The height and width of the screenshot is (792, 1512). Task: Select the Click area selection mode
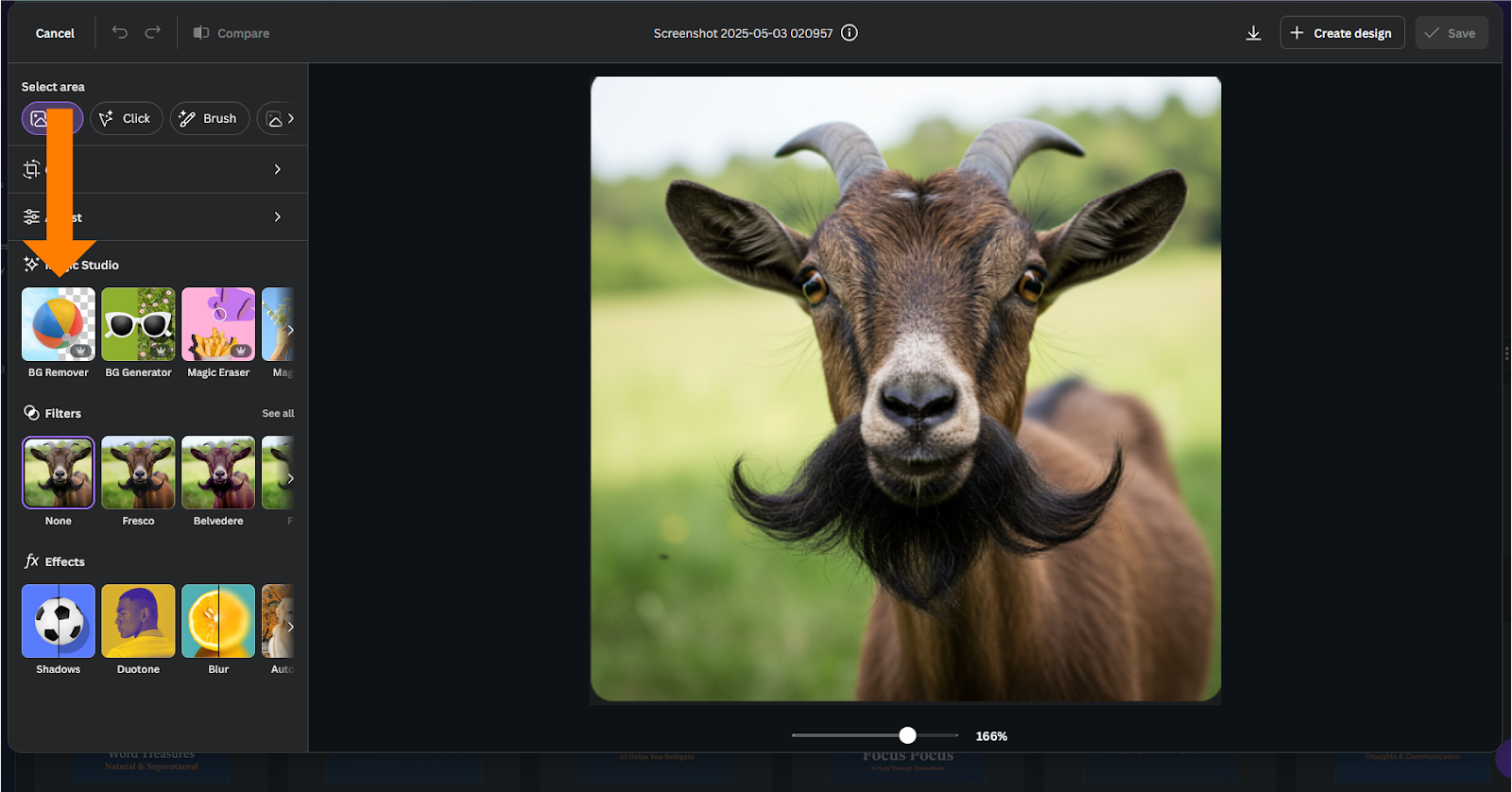click(x=127, y=118)
